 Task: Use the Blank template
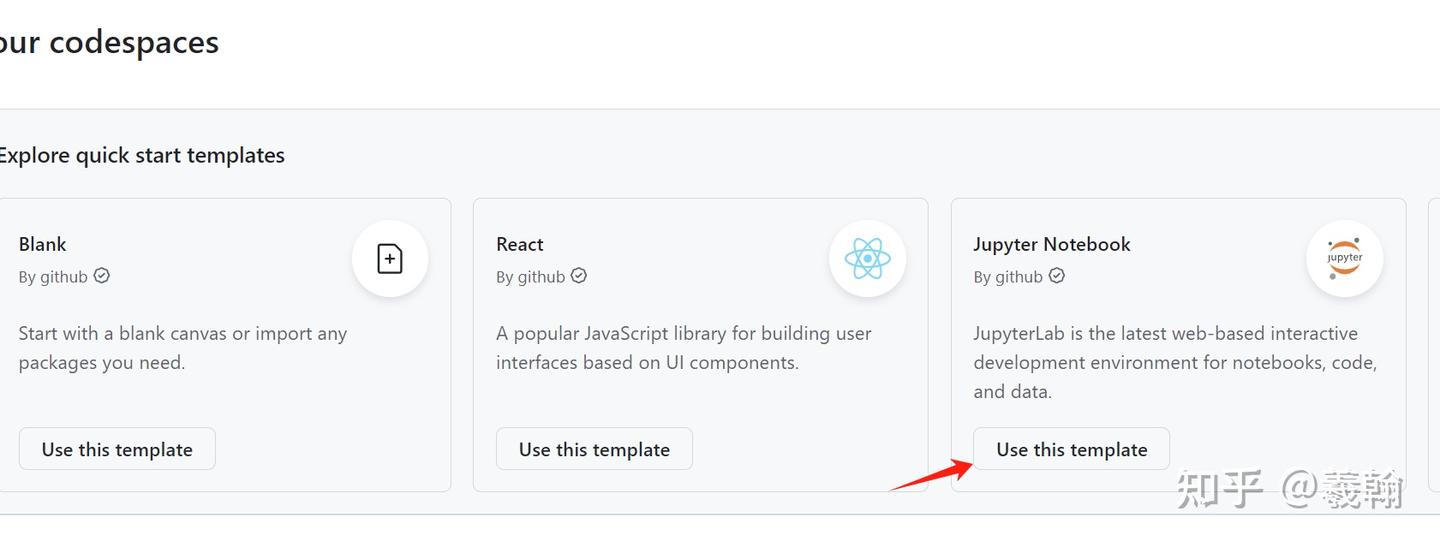coord(117,449)
